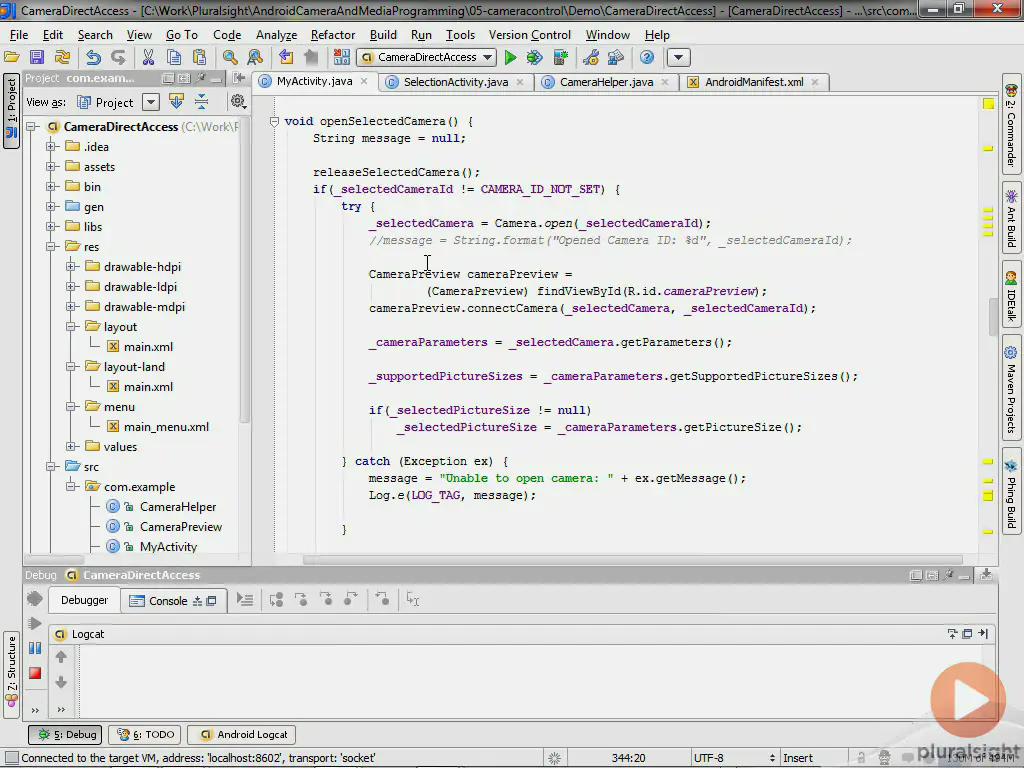Click the editor vertical scrollbar thumb
The image size is (1024, 768).
pyautogui.click(x=993, y=315)
